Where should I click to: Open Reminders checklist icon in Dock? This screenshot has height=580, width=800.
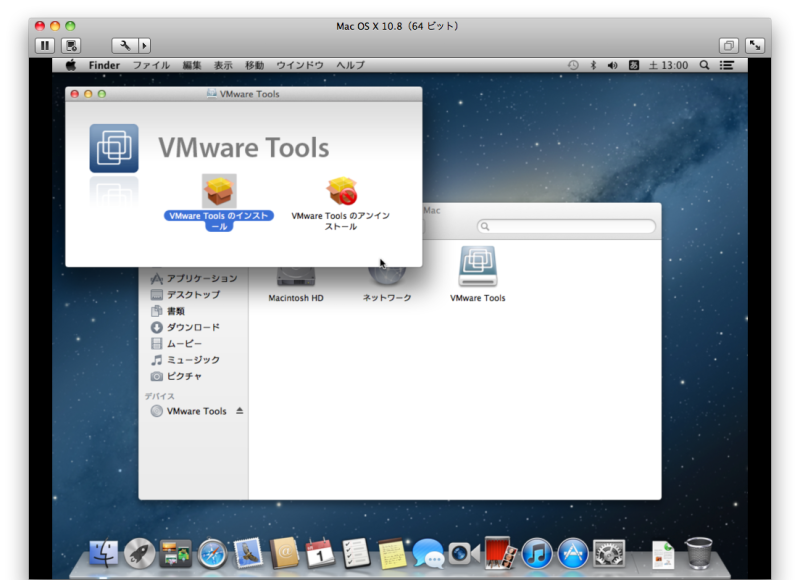click(x=356, y=553)
